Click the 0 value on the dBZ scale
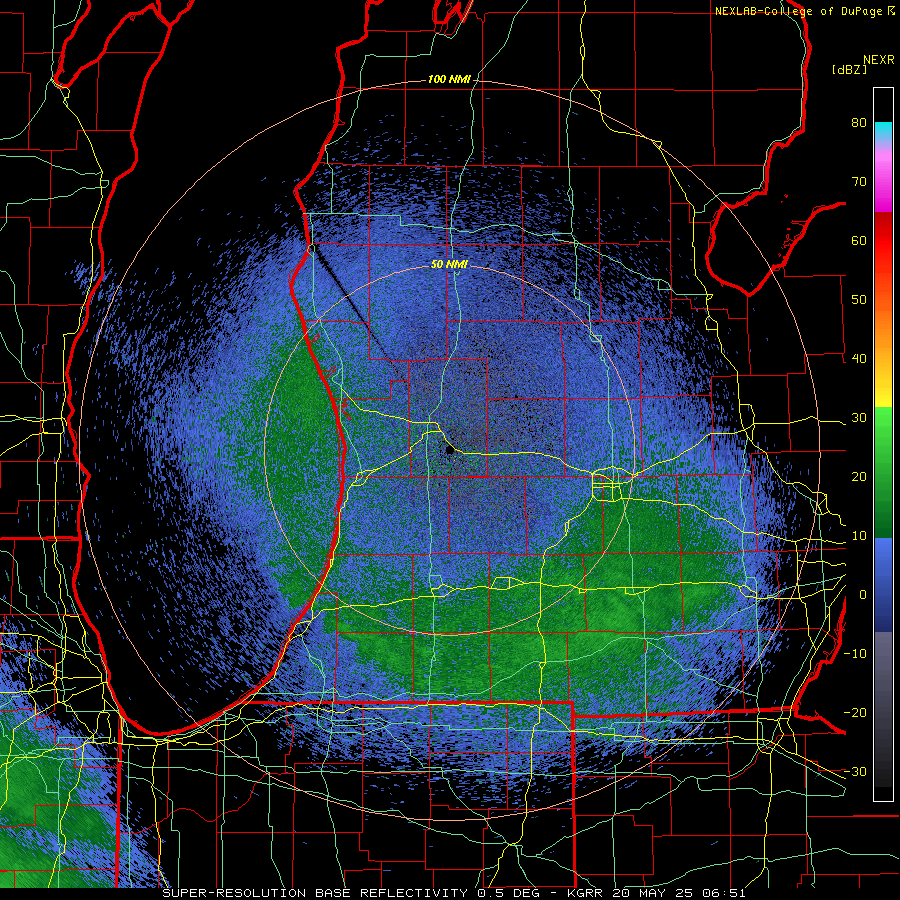Viewport: 900px width, 900px height. [863, 595]
